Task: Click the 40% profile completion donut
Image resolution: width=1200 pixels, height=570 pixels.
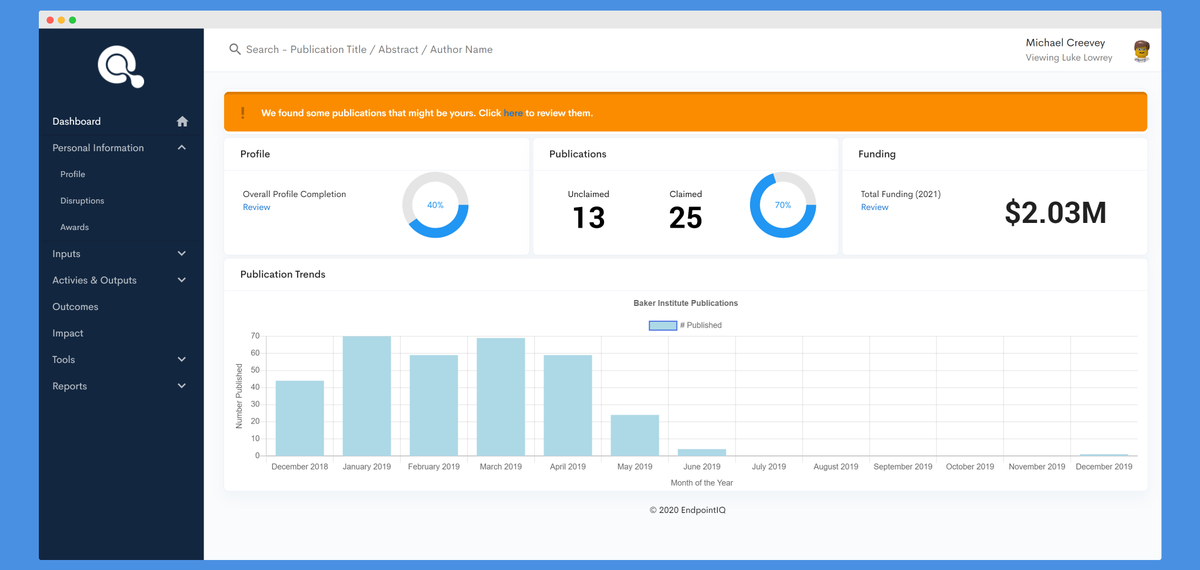Action: point(435,205)
